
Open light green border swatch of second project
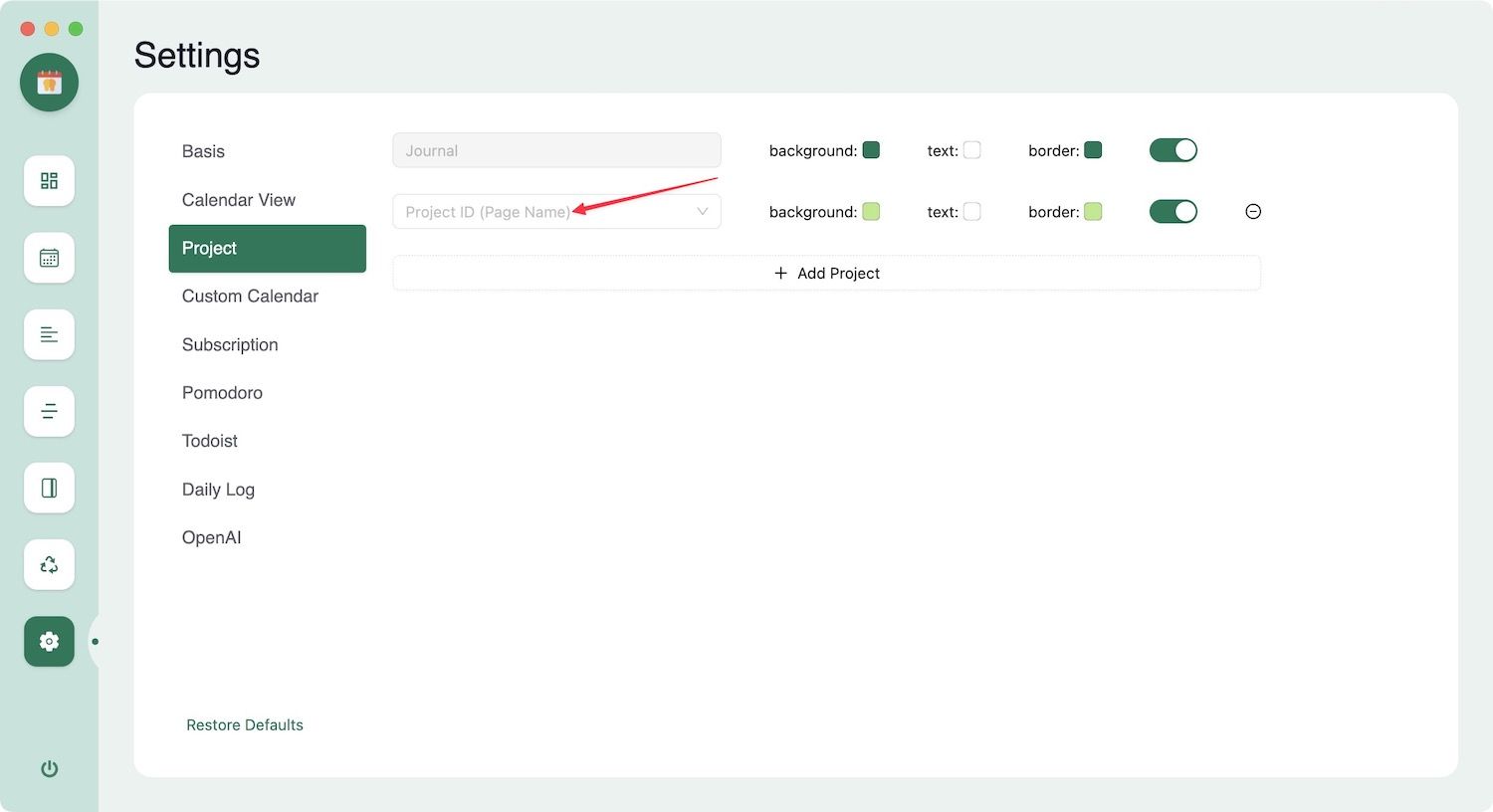tap(1093, 212)
